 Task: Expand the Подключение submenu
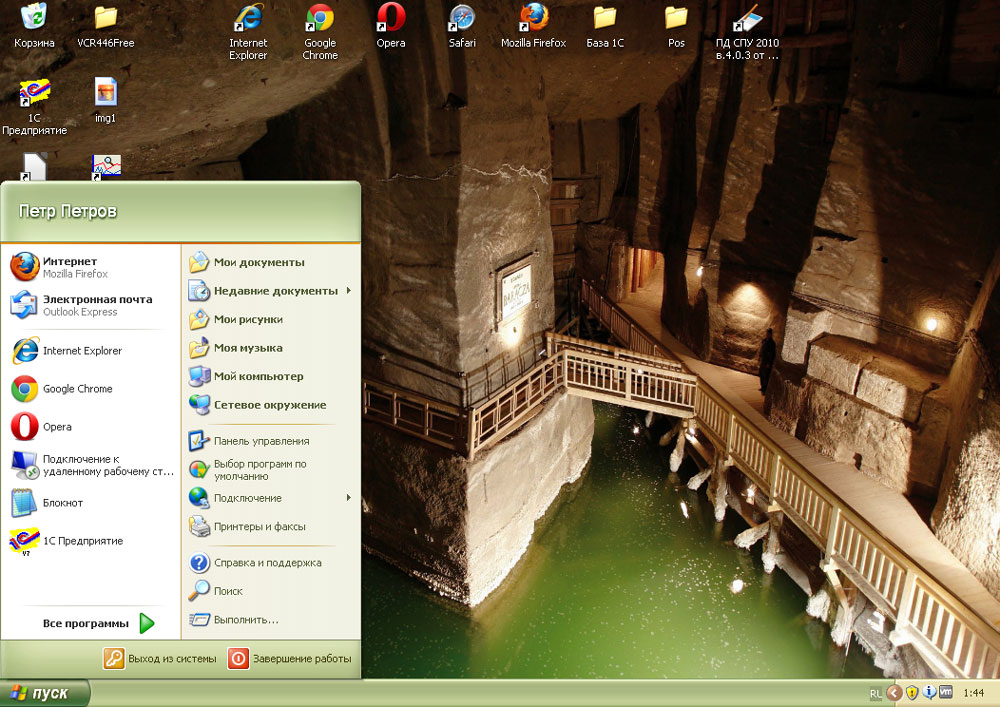[248, 498]
